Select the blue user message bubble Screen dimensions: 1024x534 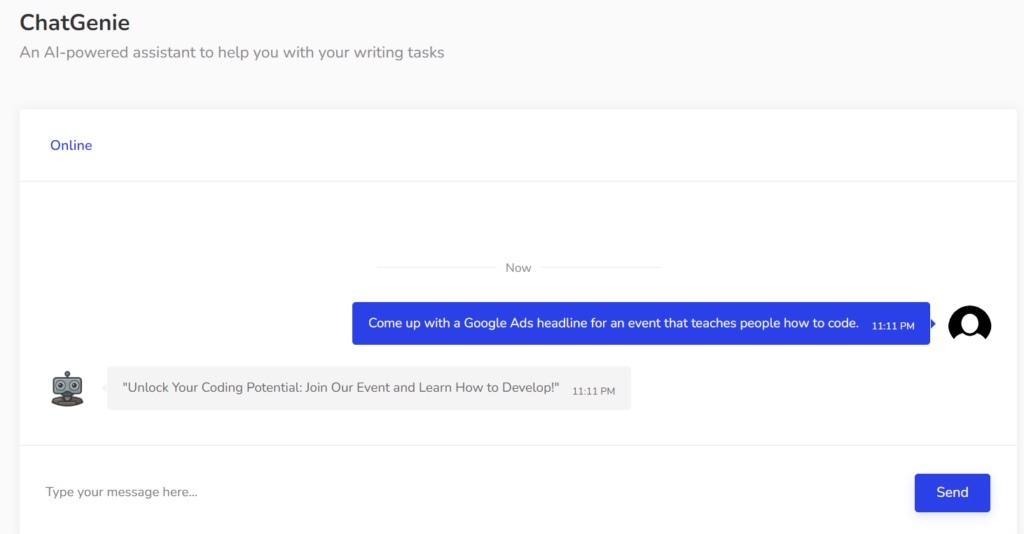(640, 324)
